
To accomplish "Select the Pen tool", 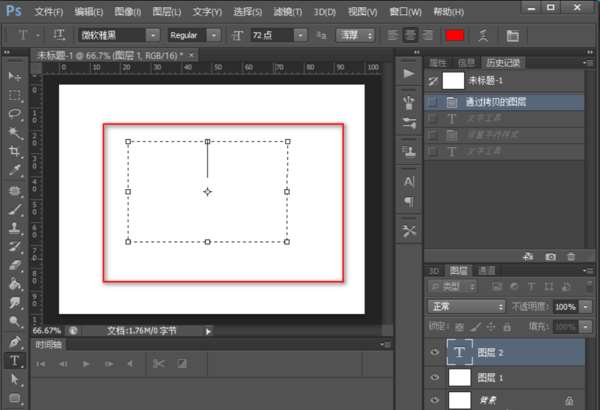I will [15, 341].
